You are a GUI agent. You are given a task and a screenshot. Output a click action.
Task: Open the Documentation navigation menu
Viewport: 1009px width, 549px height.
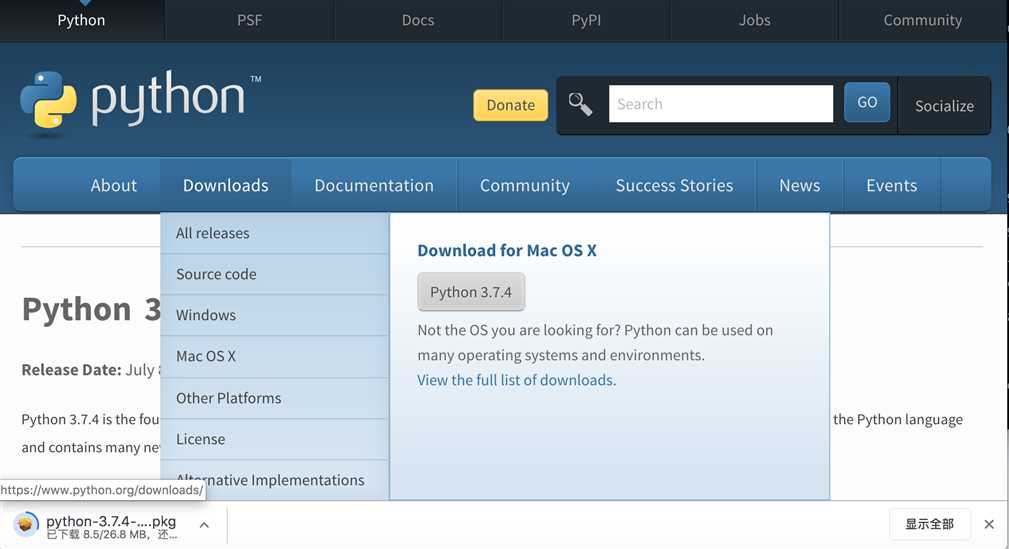[374, 185]
